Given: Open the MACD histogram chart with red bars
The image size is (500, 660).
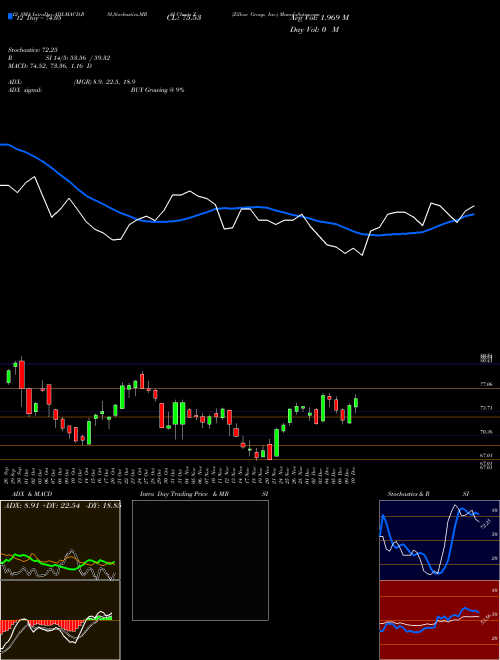Looking at the screenshot, I should coord(60,620).
